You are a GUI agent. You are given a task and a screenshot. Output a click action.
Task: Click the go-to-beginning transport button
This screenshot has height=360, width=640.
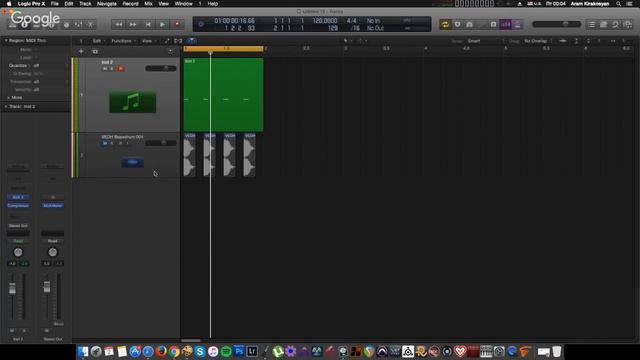(148, 24)
